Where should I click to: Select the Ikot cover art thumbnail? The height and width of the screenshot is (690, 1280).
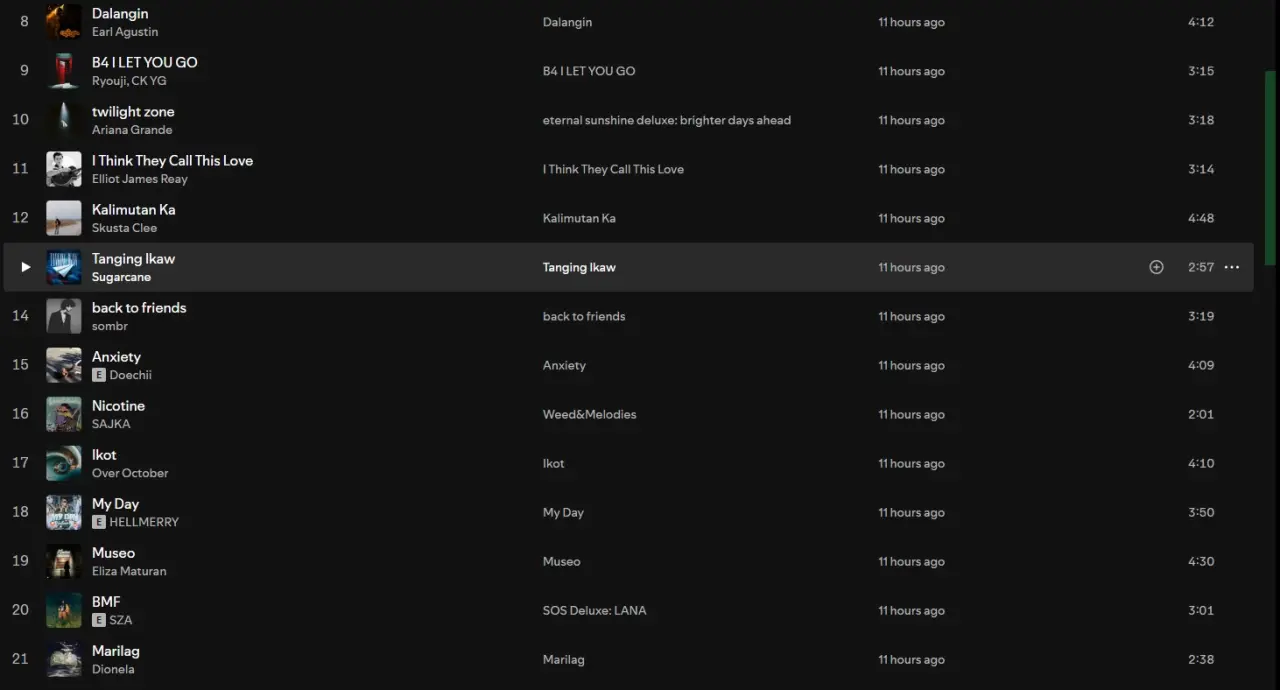pyautogui.click(x=64, y=463)
